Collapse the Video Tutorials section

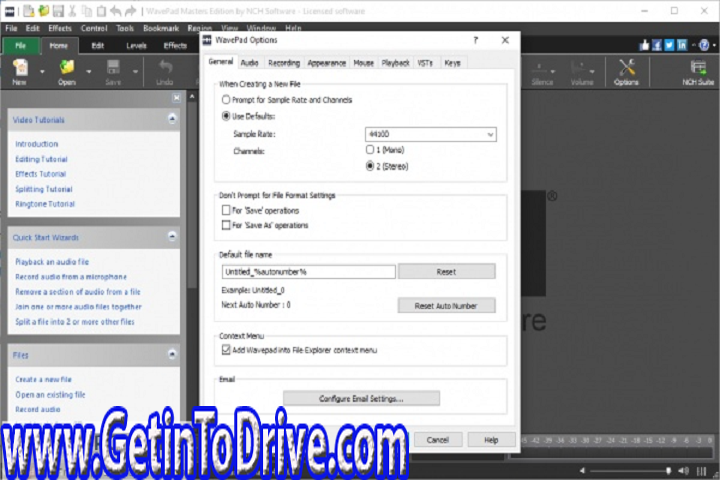172,119
